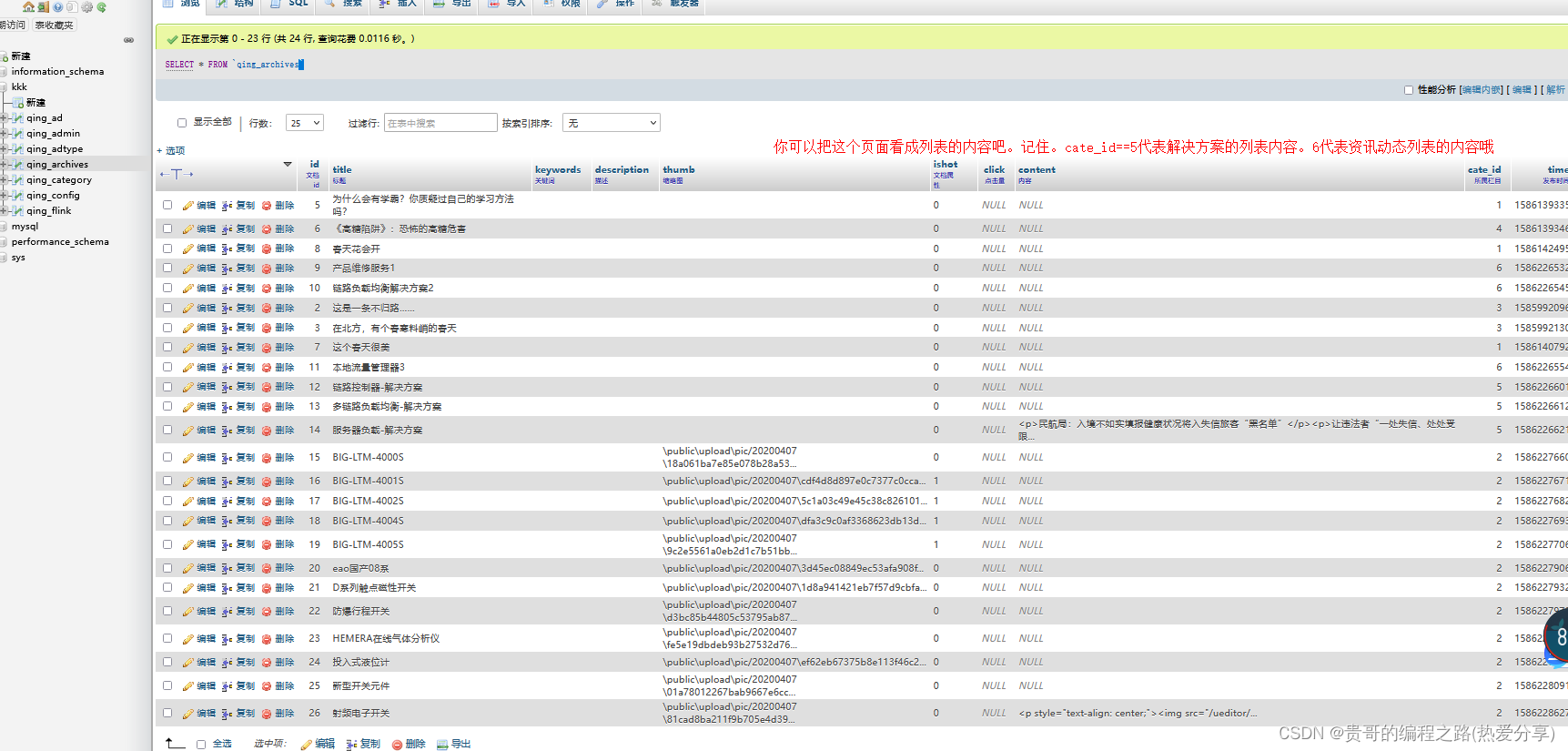Expand the qing_category tree node

(5, 179)
